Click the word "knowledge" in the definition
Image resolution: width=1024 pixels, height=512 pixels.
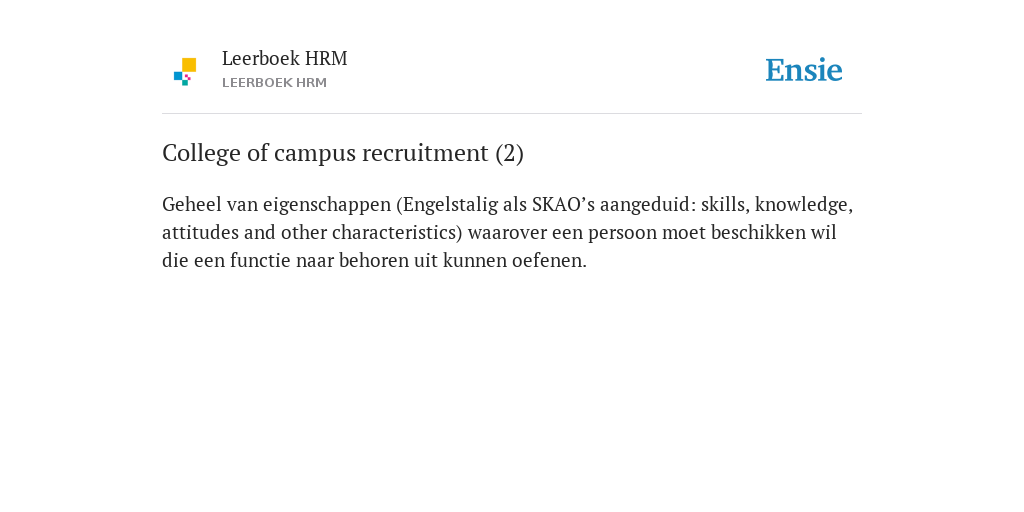(804, 205)
